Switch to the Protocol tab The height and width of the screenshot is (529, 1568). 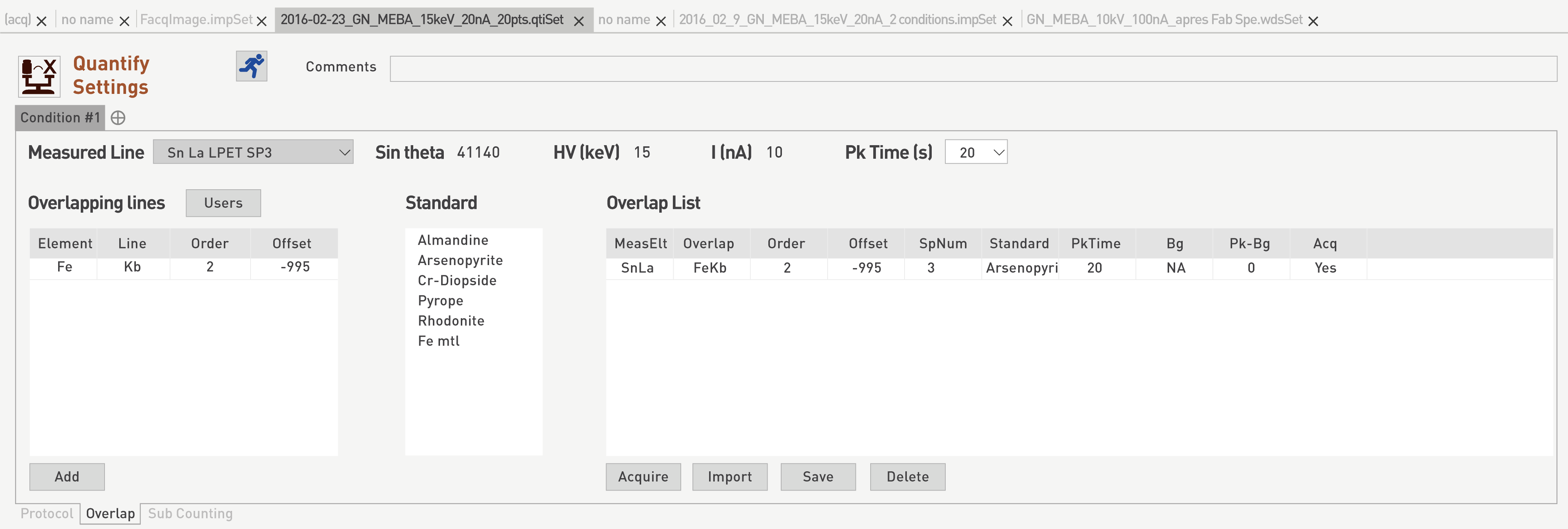tap(47, 514)
